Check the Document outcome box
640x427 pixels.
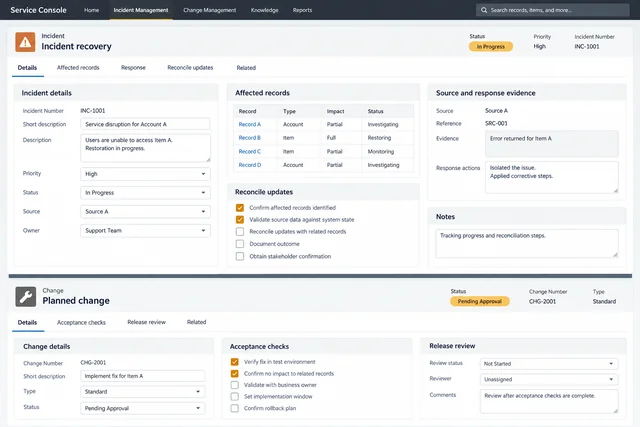click(240, 244)
